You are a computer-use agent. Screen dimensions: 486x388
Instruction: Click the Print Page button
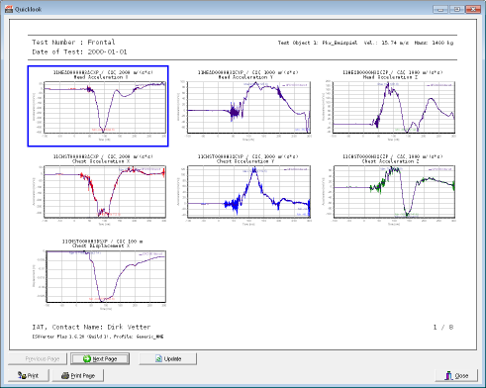tap(78, 375)
